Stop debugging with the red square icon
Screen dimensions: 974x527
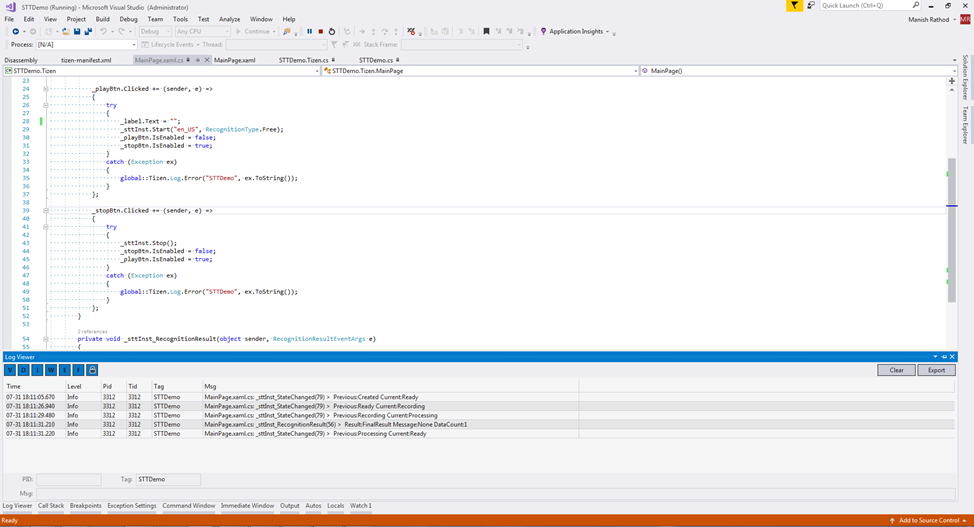coord(320,31)
